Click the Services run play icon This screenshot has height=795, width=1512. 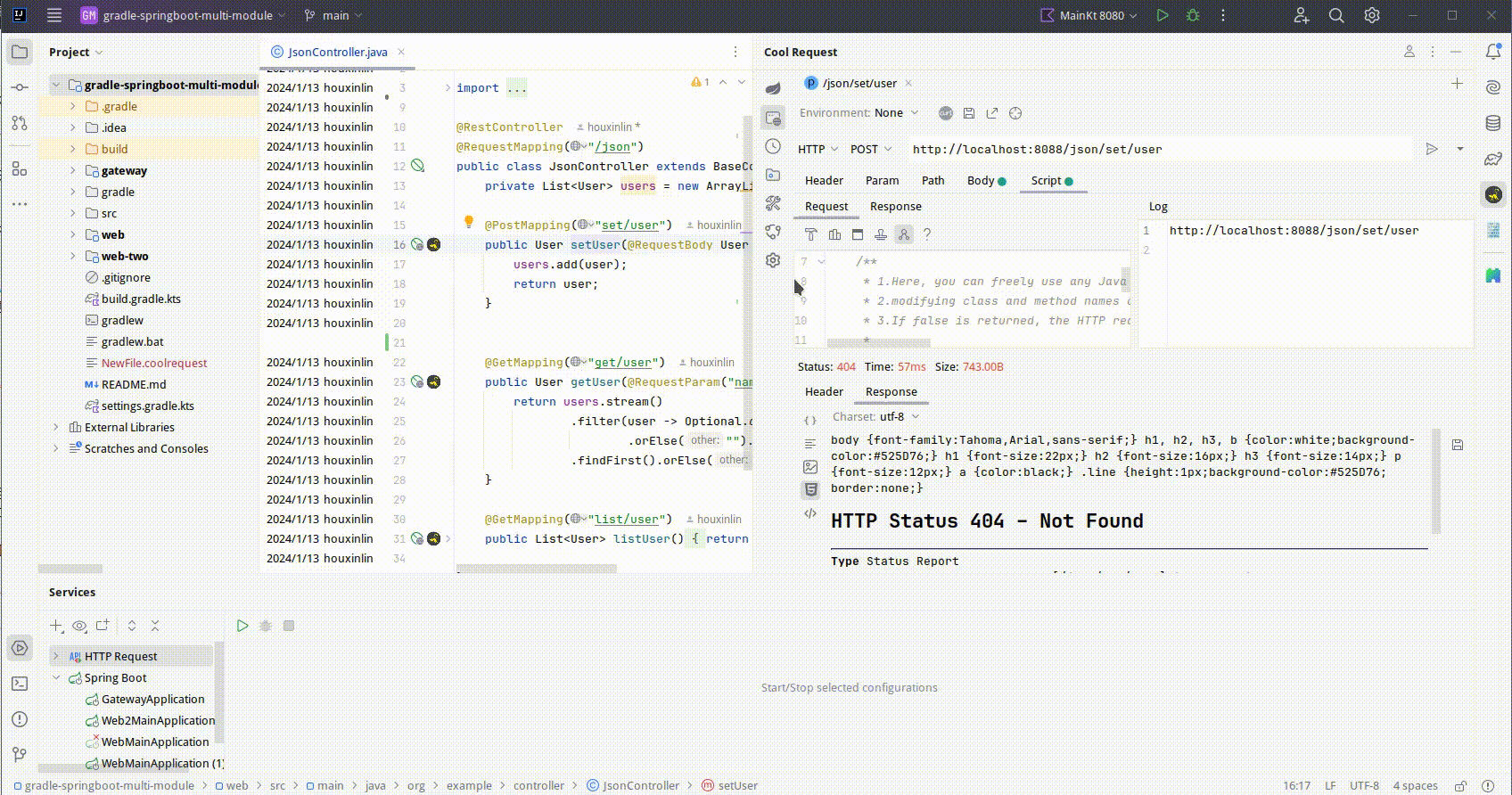point(242,626)
